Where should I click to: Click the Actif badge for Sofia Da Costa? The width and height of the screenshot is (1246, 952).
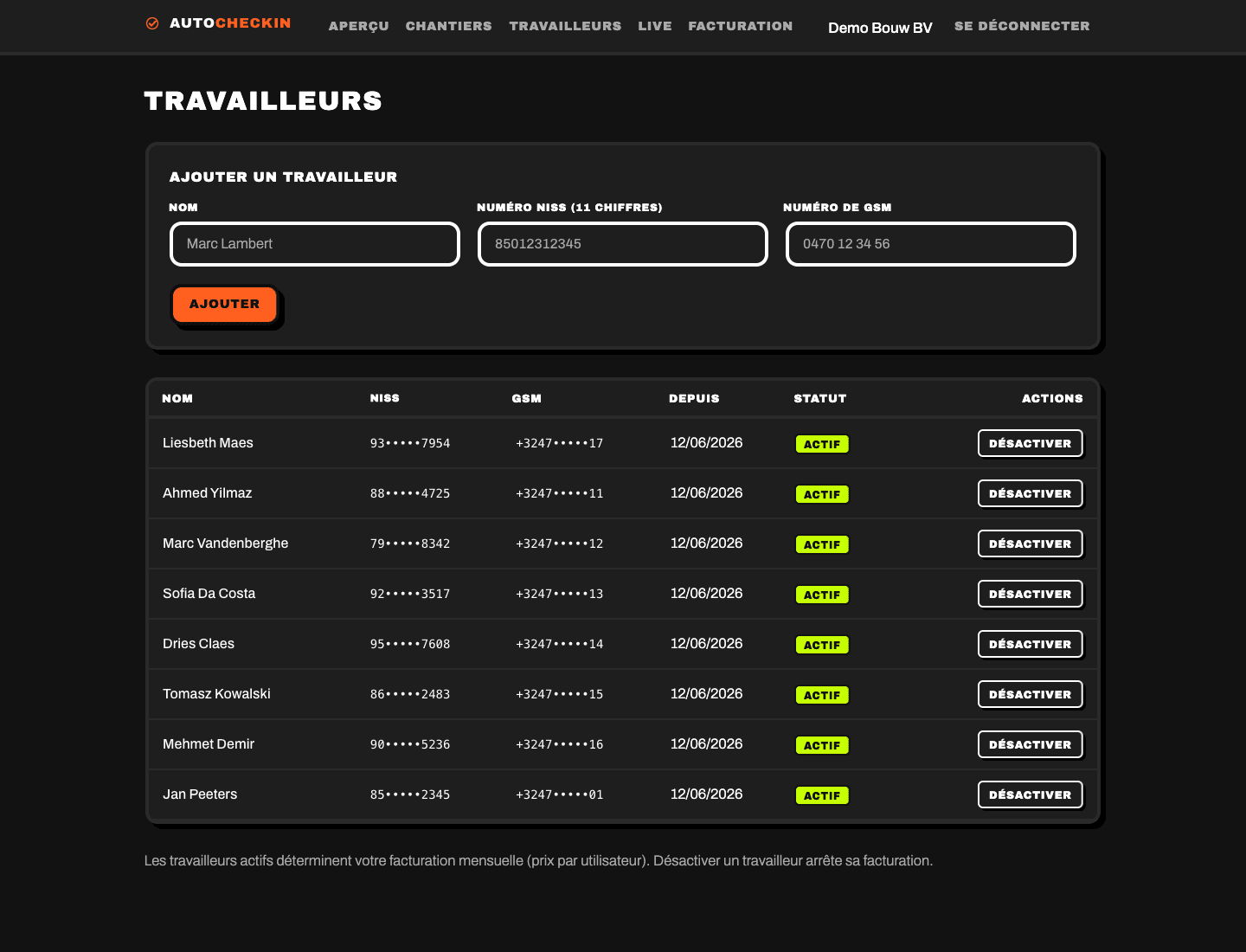click(822, 595)
